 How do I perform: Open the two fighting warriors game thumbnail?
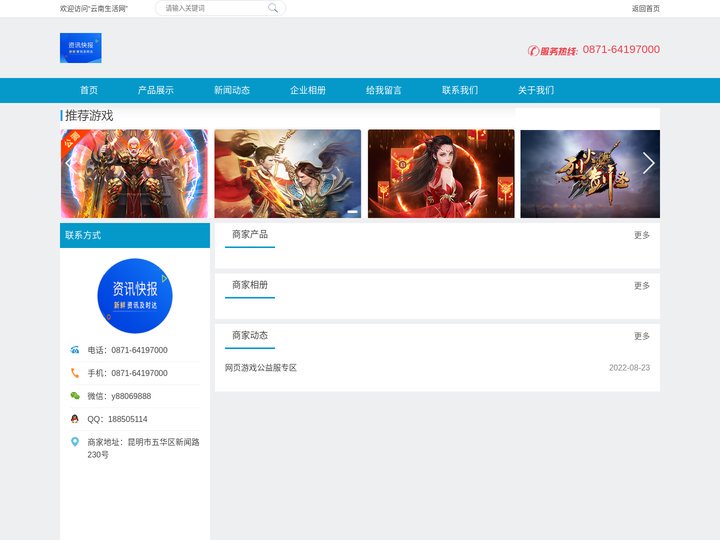pyautogui.click(x=287, y=174)
